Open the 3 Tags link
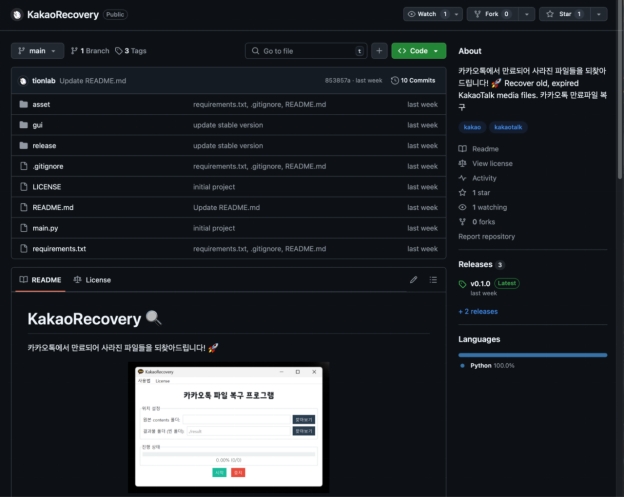 [130, 50]
